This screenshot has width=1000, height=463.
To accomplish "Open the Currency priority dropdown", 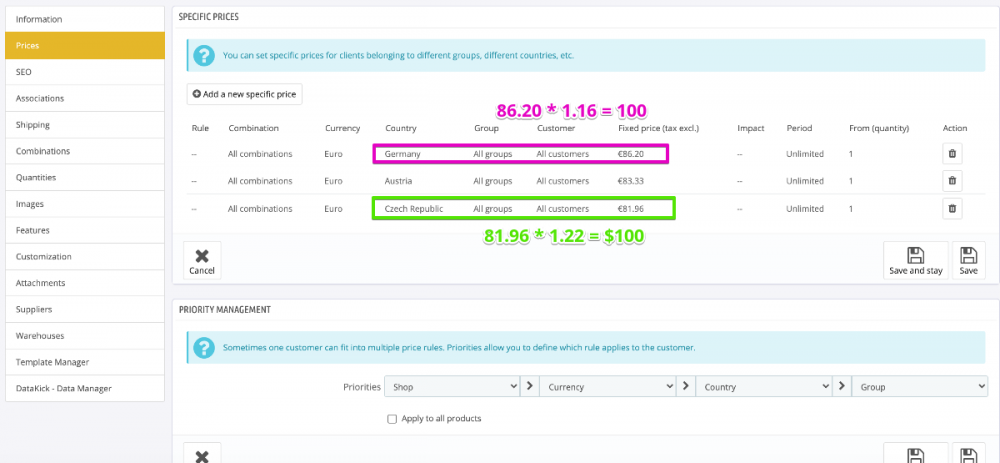I will pyautogui.click(x=608, y=386).
